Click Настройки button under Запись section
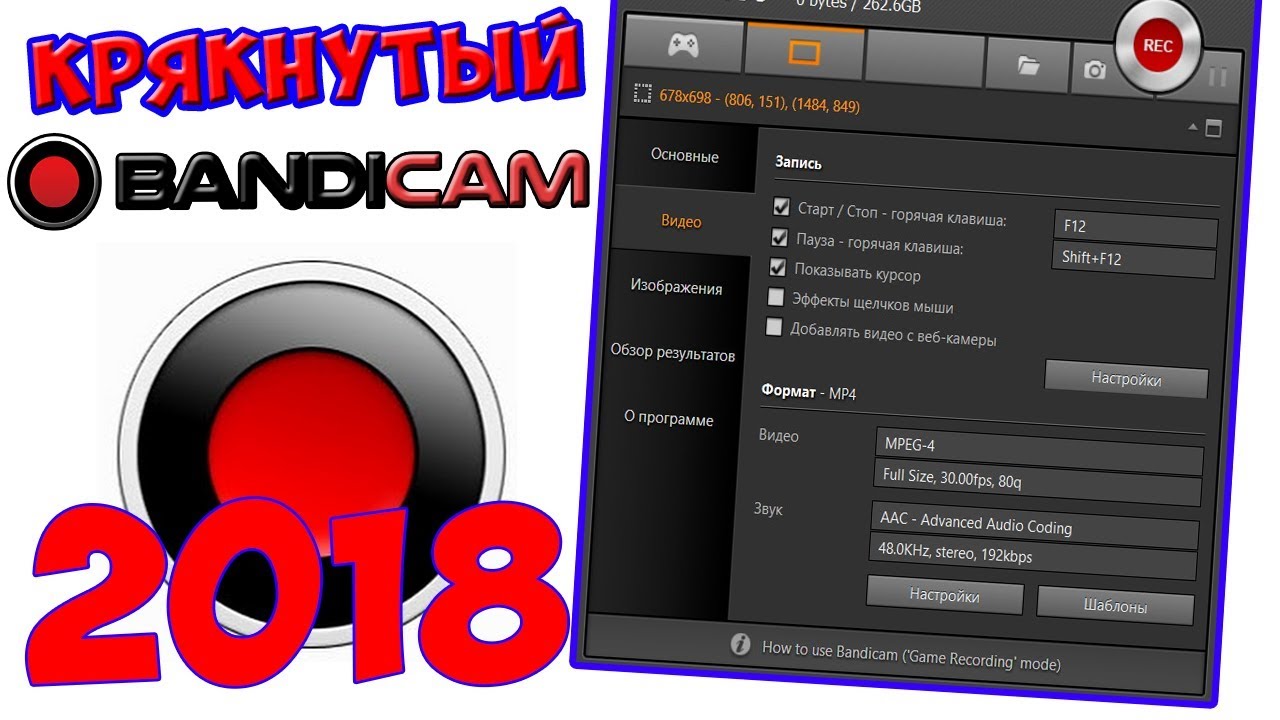Viewport: 1280px width, 720px height. (x=1126, y=379)
